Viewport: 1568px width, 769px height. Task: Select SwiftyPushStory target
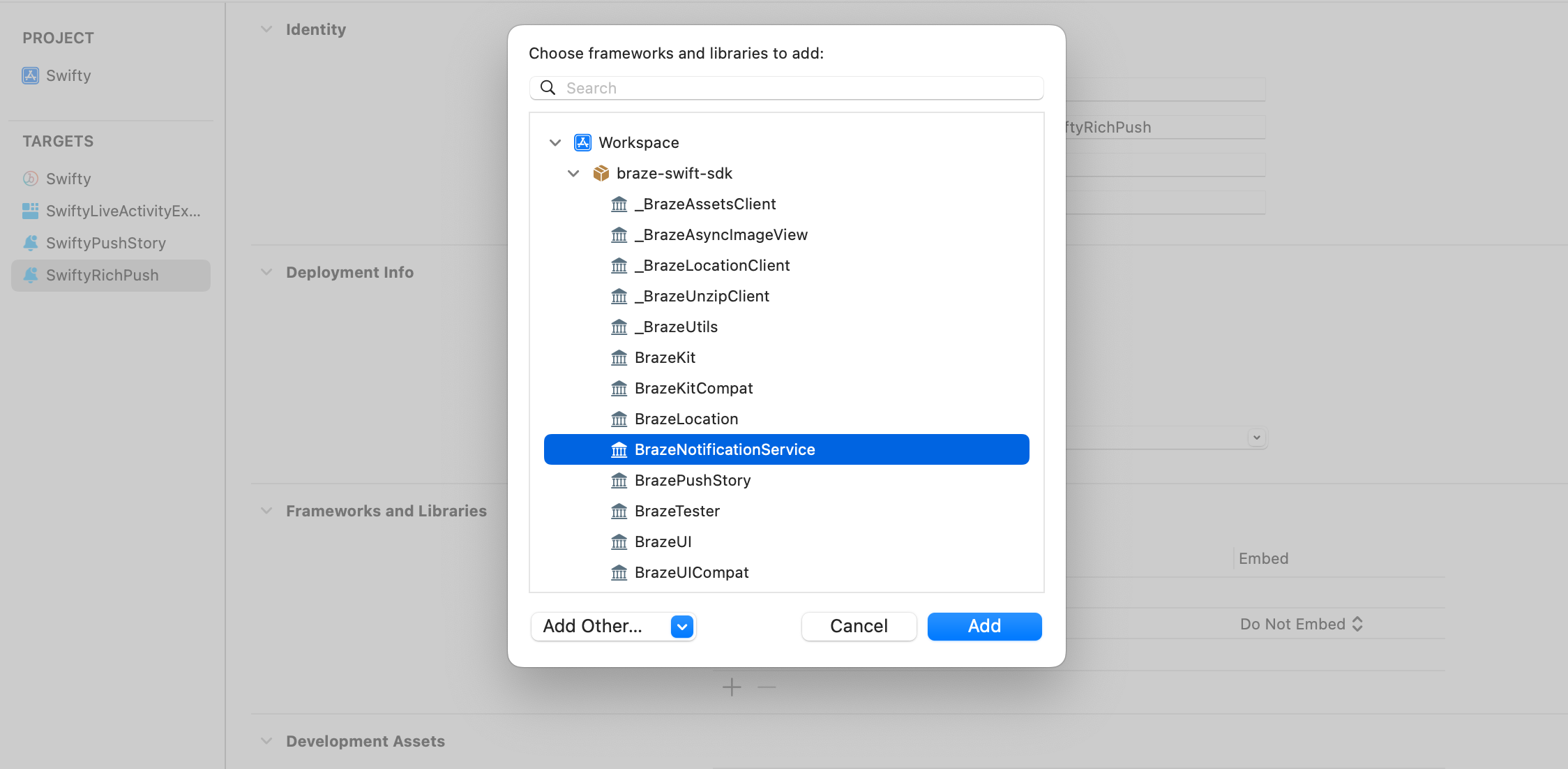(x=105, y=243)
